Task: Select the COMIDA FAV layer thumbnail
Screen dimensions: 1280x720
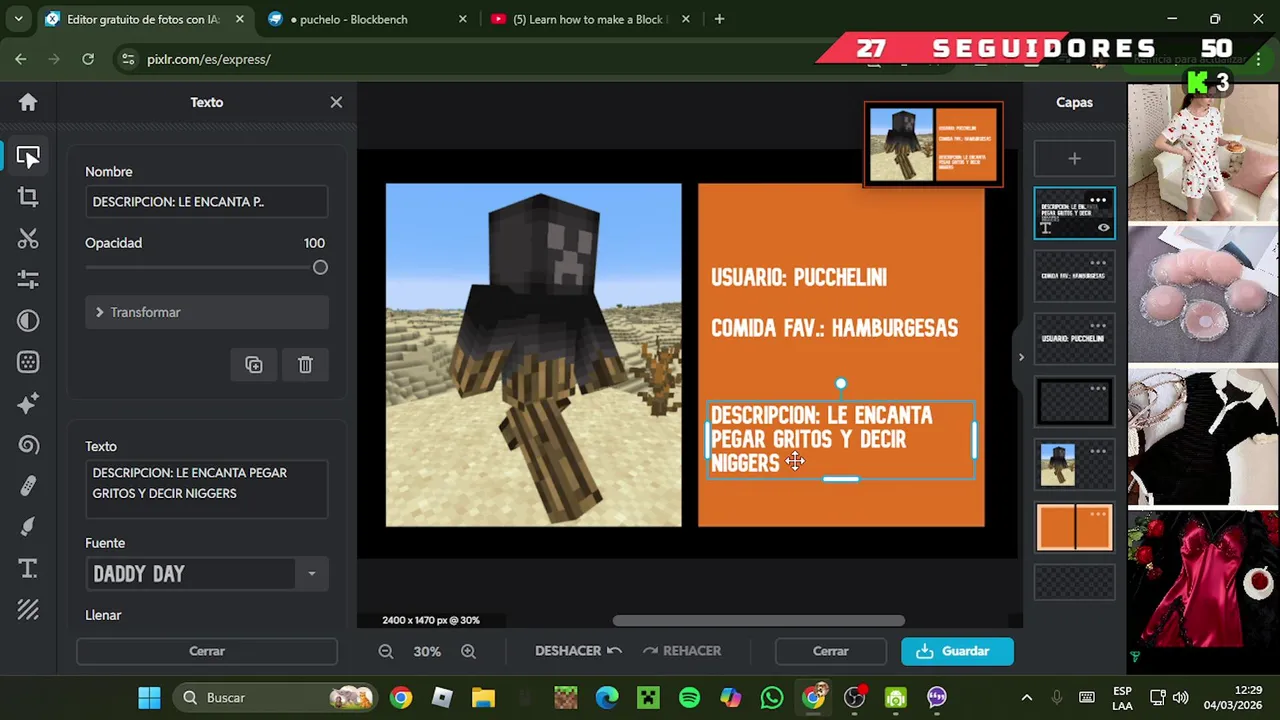Action: (x=1074, y=276)
